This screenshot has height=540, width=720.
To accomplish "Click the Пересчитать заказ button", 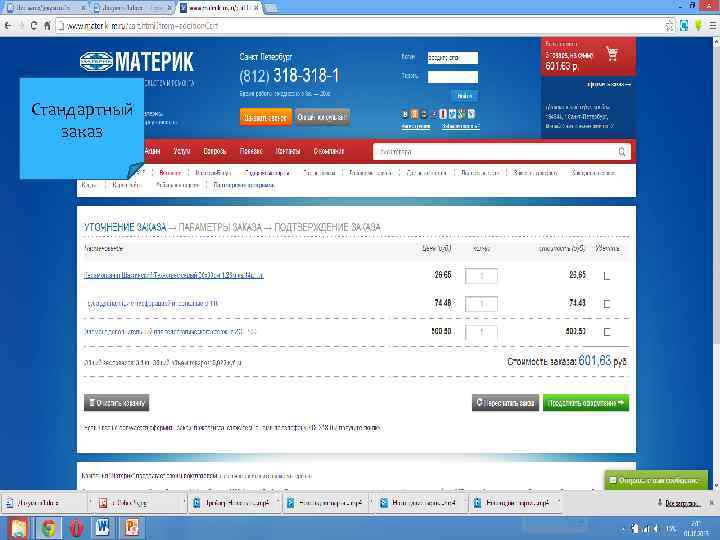I will 505,403.
